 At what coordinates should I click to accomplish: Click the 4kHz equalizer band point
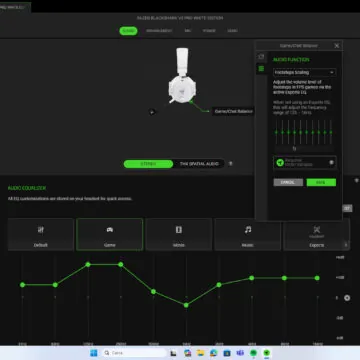[x=252, y=278]
